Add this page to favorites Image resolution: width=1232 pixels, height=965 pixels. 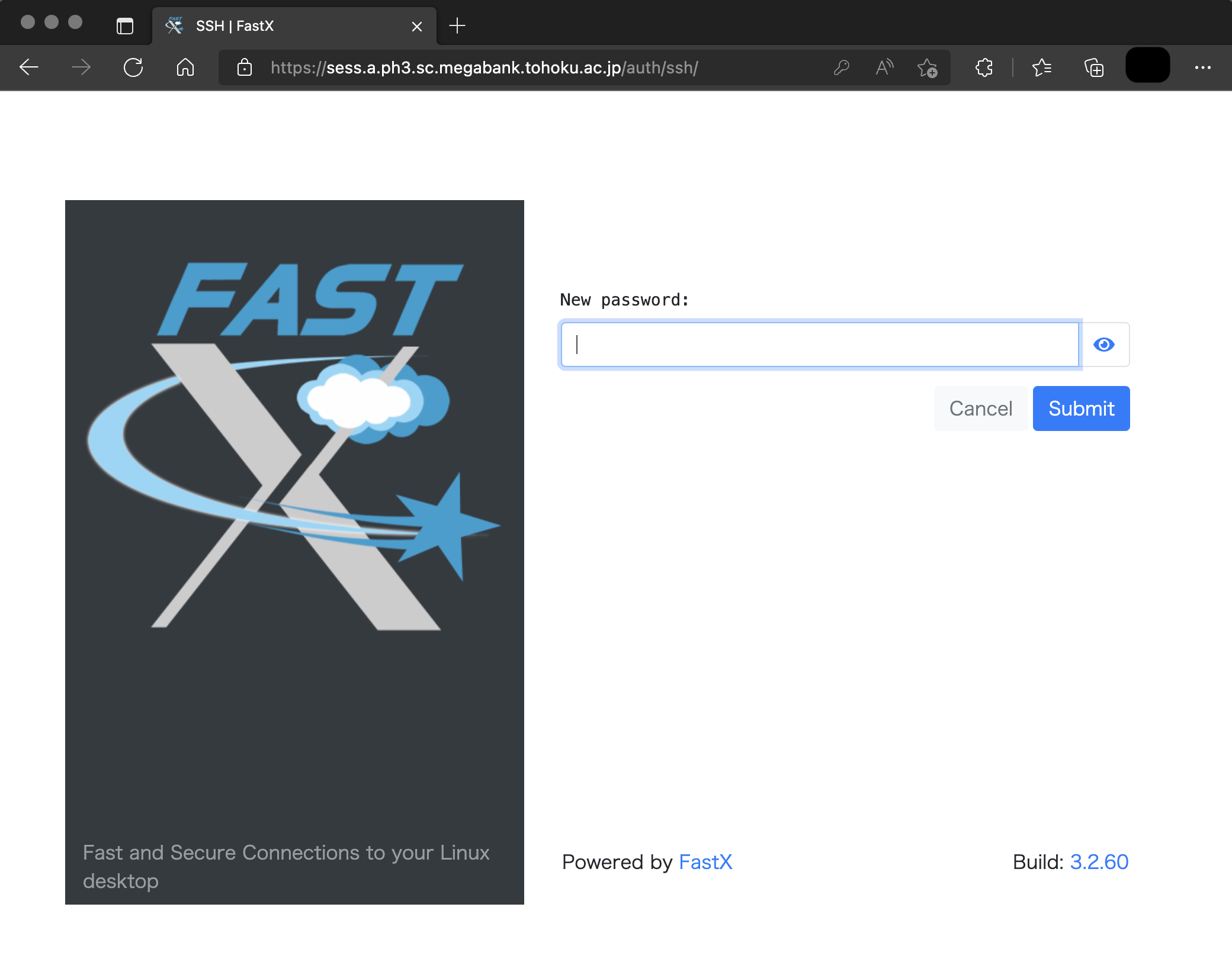(928, 67)
